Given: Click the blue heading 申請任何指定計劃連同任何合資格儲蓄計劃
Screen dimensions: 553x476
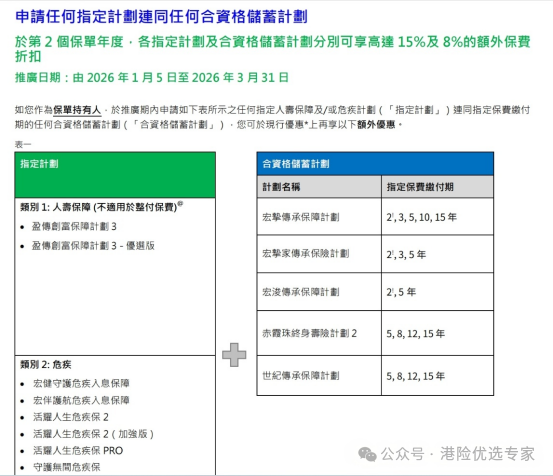Looking at the screenshot, I should coord(161,17).
